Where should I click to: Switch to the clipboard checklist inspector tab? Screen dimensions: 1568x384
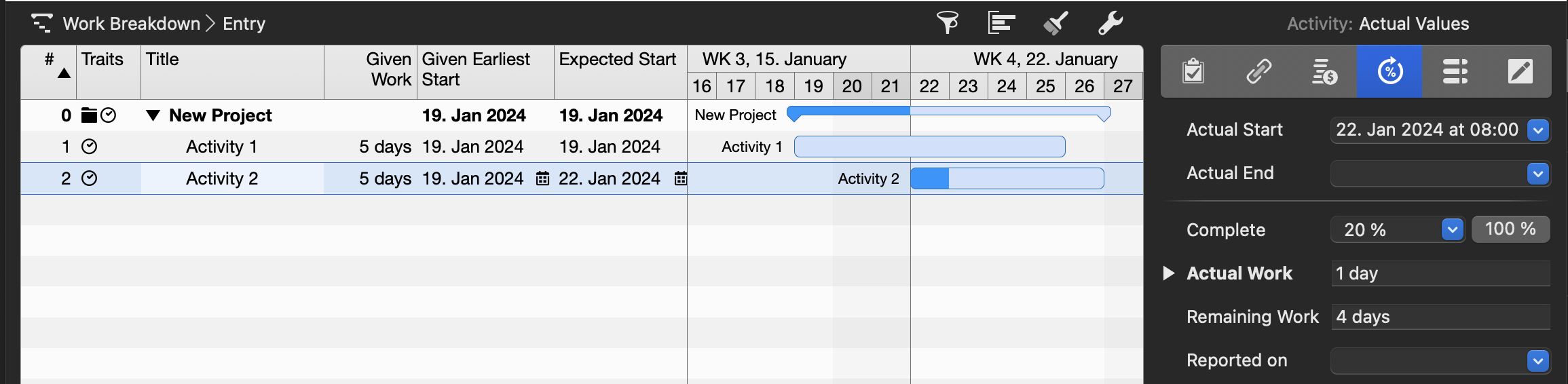tap(1193, 71)
